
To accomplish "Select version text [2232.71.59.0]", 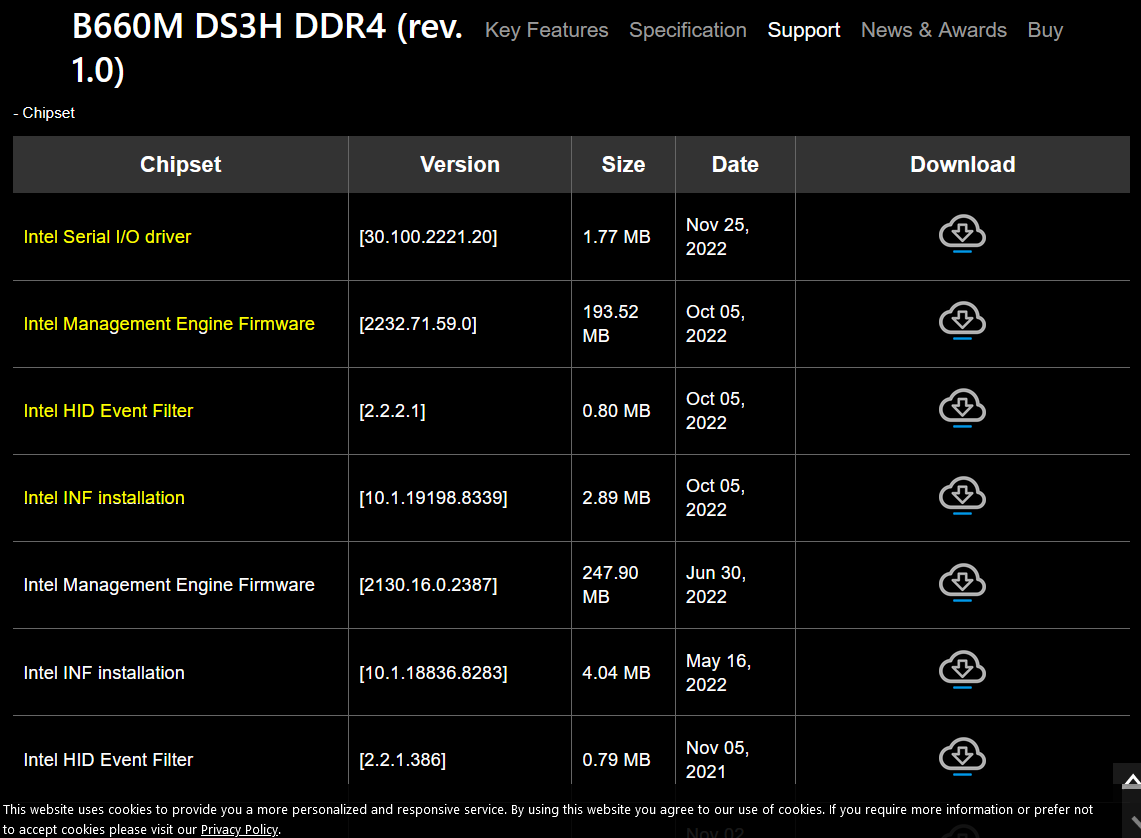I will tap(418, 324).
